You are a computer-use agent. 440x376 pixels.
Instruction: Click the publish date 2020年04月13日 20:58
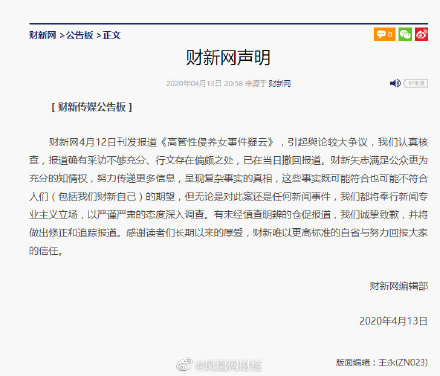pyautogui.click(x=204, y=83)
